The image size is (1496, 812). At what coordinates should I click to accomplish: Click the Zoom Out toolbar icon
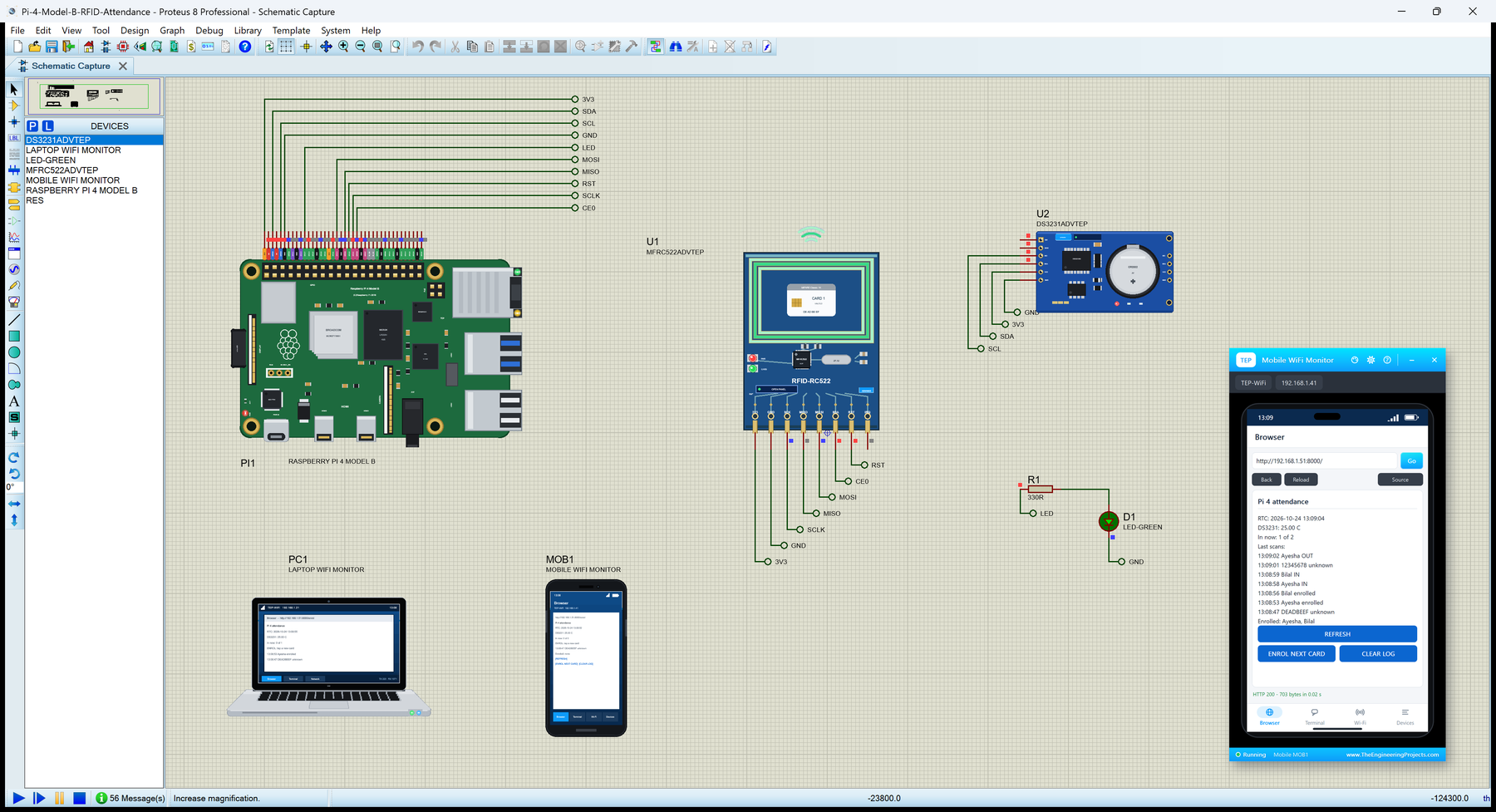point(360,47)
